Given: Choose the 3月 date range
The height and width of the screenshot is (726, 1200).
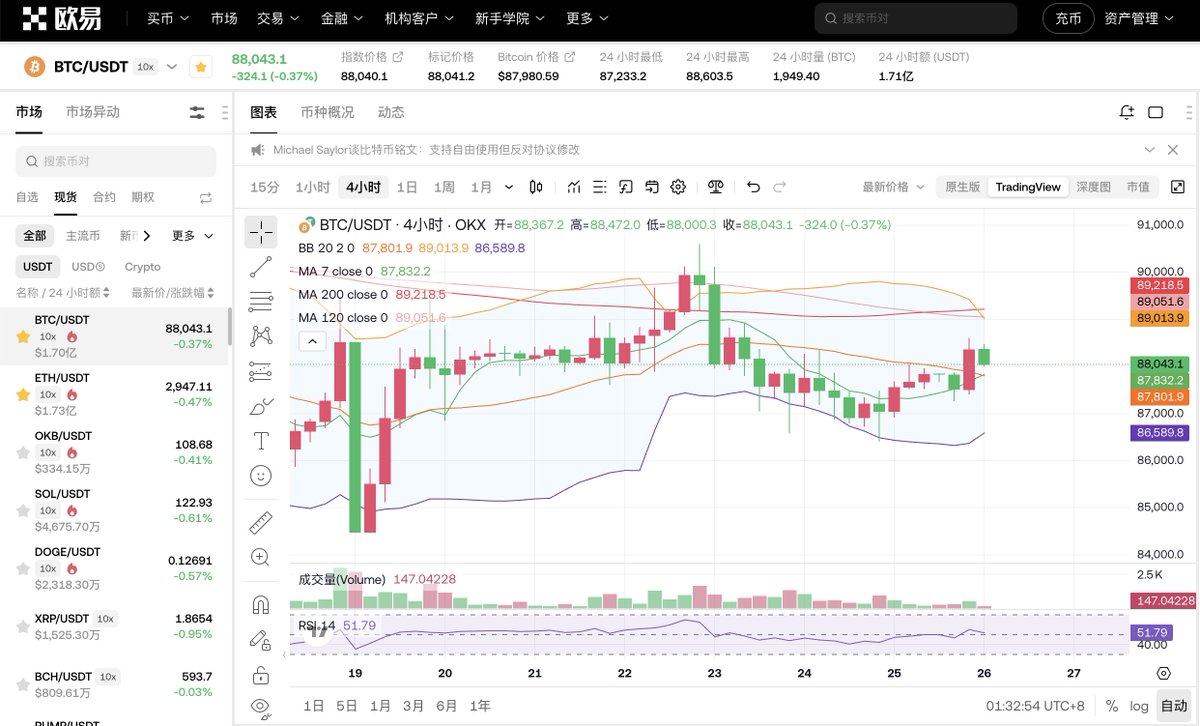Looking at the screenshot, I should [413, 705].
